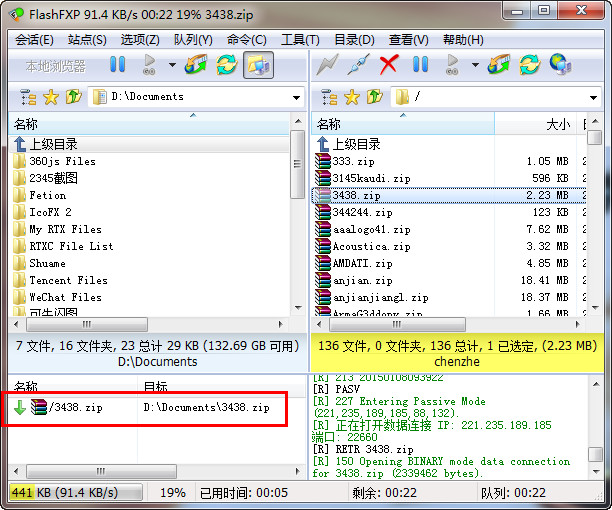Select the Acoustica.zip remote file
Screen dimensions: 612x510
coord(371,246)
